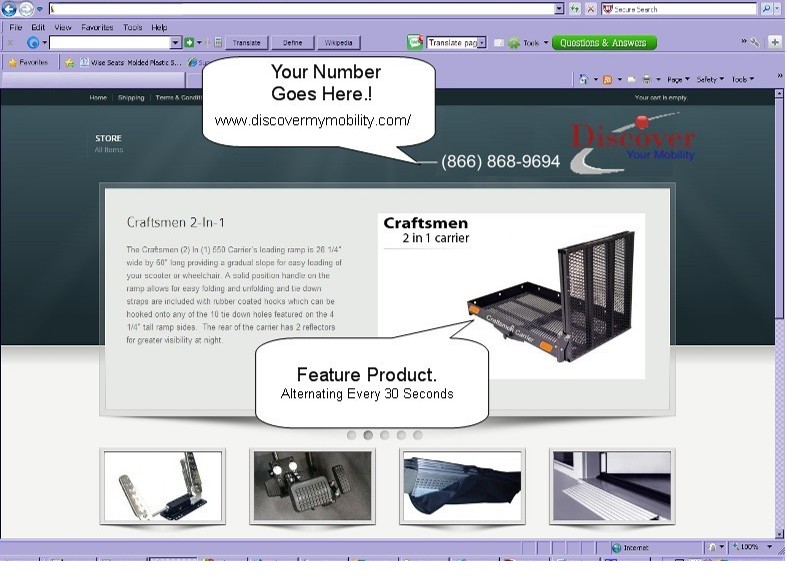Click the Translate toolbar button
The height and width of the screenshot is (576, 787).
coord(246,43)
